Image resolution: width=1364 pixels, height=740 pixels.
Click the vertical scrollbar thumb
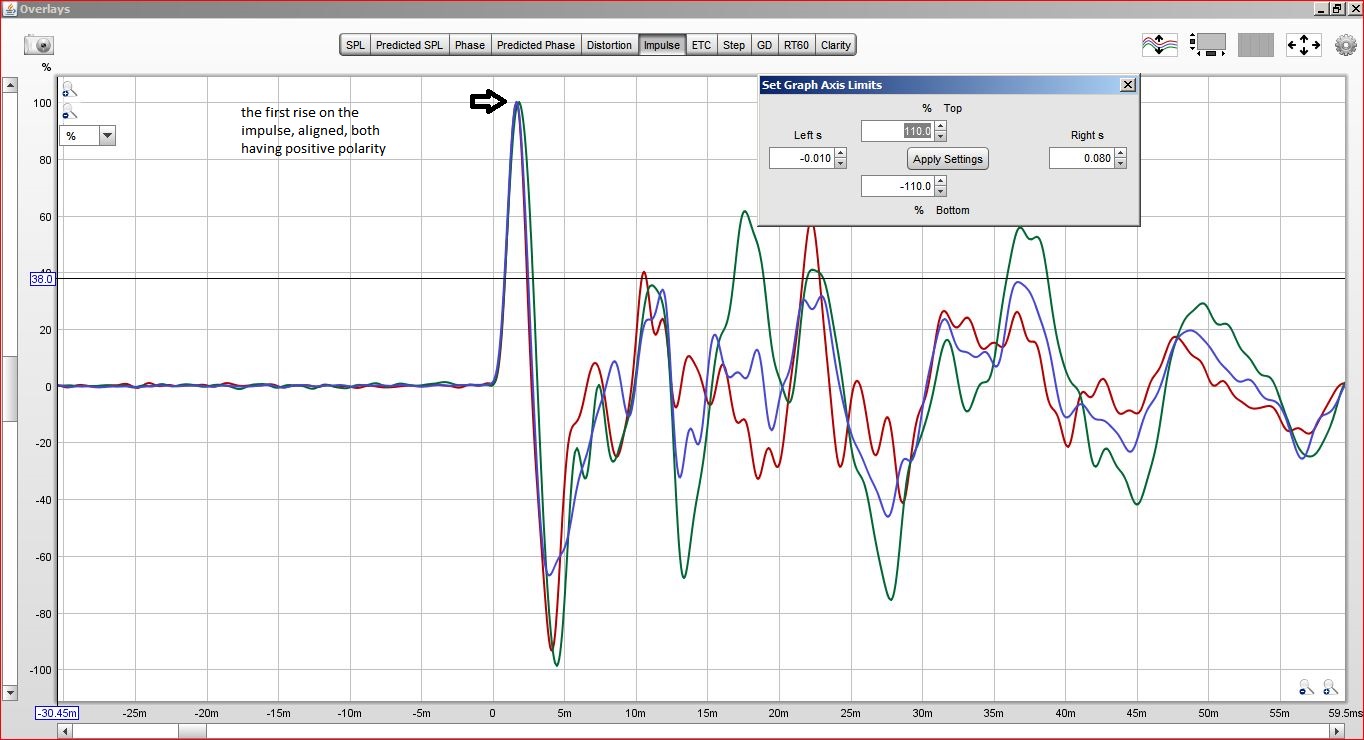(x=10, y=388)
